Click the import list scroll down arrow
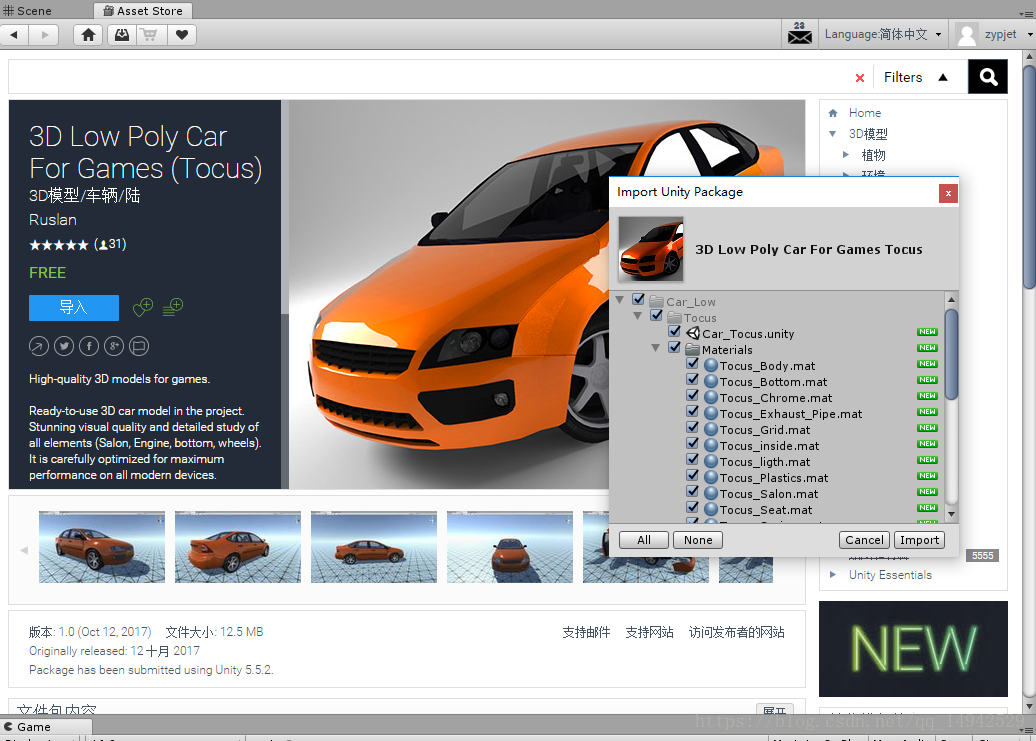 (951, 514)
